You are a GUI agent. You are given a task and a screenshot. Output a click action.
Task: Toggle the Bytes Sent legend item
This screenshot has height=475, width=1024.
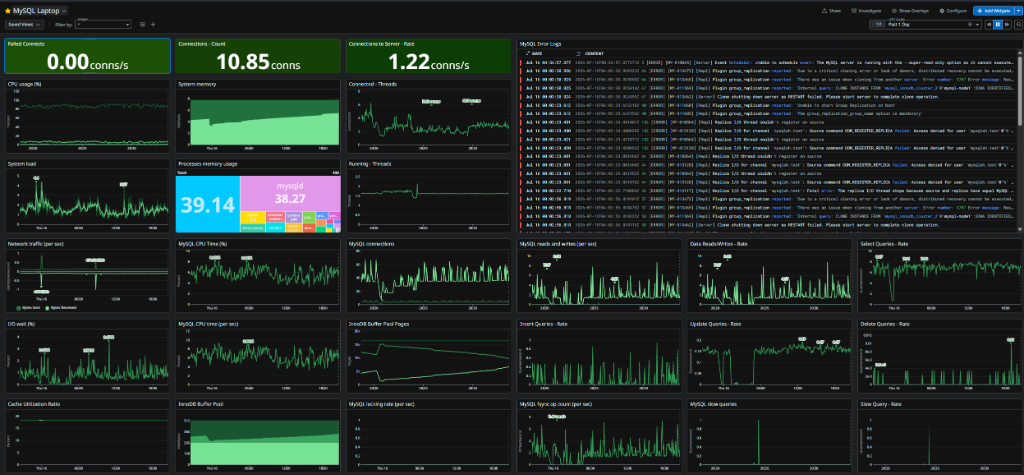30,306
